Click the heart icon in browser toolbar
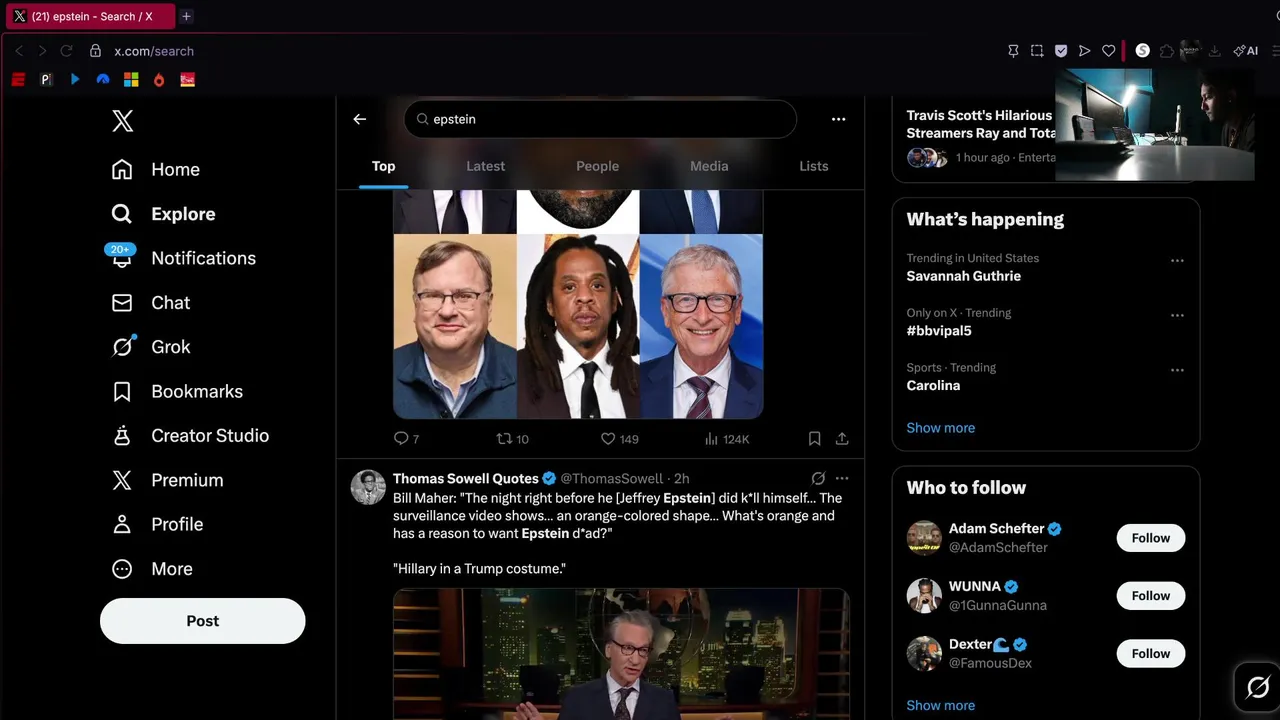 click(x=1108, y=51)
